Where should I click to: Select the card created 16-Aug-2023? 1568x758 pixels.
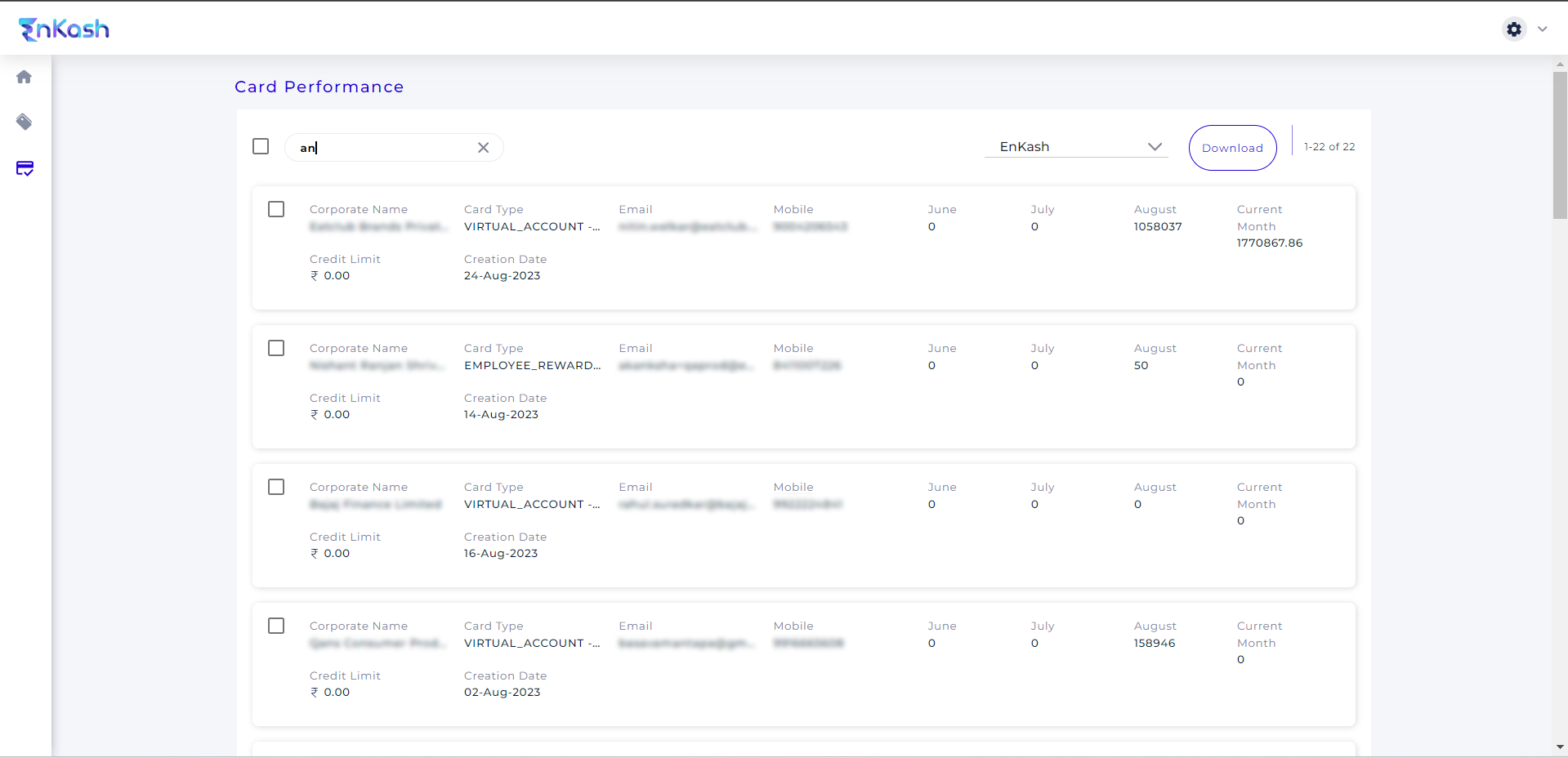pos(276,487)
